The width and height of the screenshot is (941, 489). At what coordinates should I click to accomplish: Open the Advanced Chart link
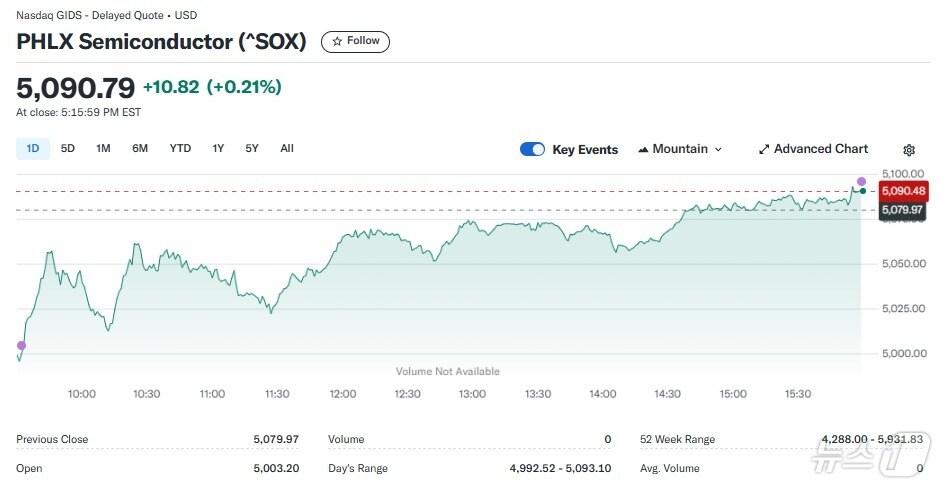820,149
